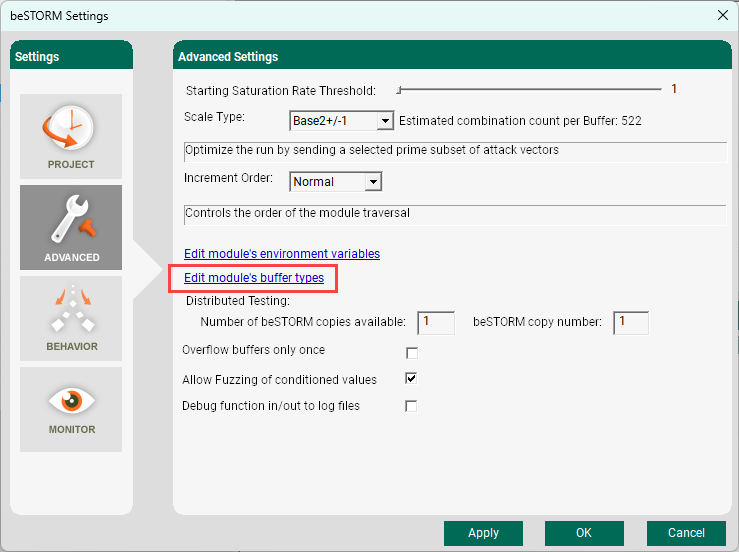
Task: Confirm settings with the OK button
Action: [584, 533]
